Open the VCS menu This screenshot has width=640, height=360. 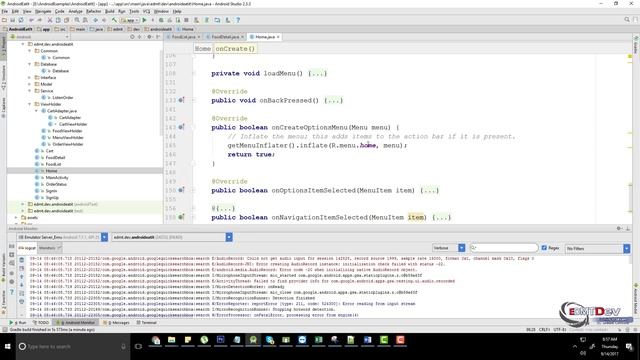click(147, 11)
